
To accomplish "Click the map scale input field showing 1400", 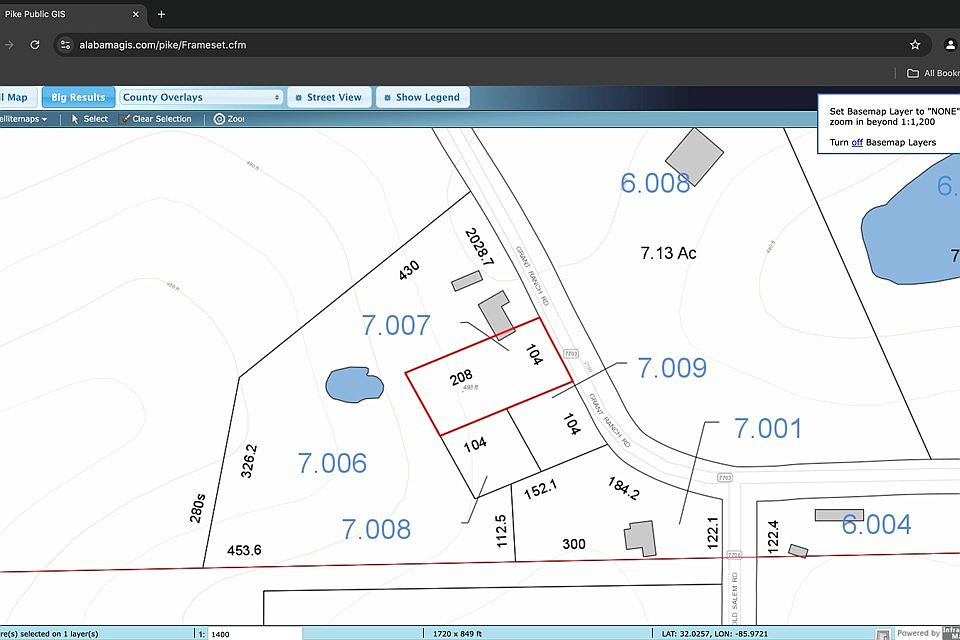I will (x=254, y=634).
